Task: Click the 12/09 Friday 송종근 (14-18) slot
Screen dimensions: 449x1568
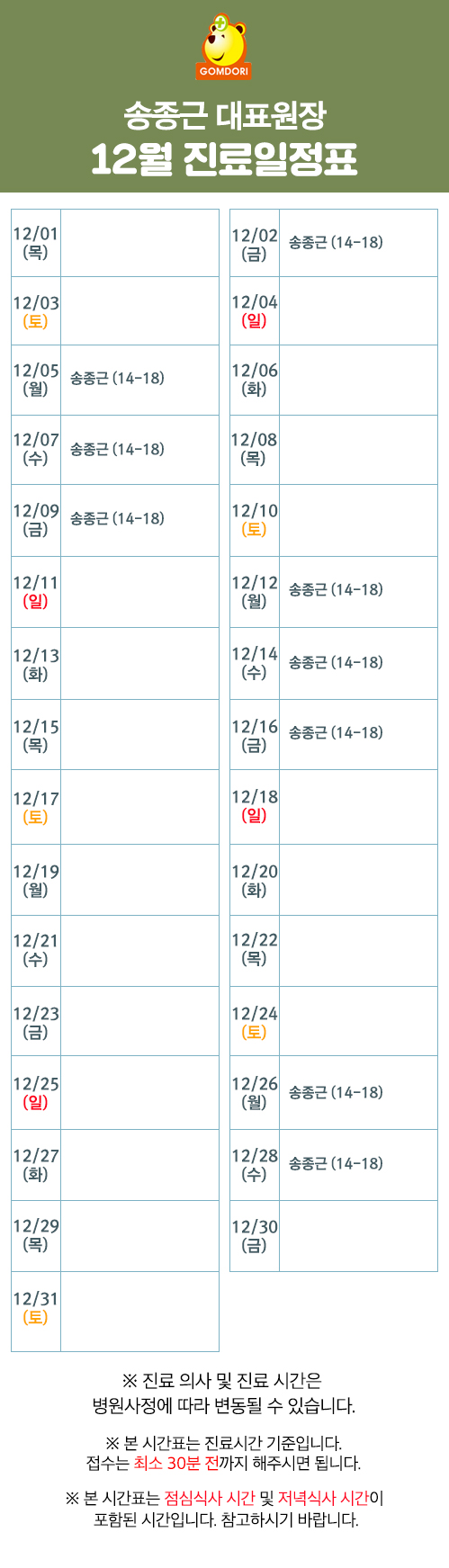Action: [117, 518]
